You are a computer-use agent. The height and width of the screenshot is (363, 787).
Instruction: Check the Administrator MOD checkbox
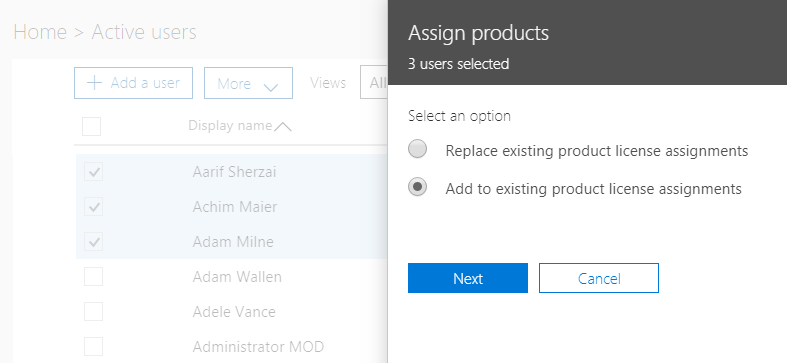pyautogui.click(x=93, y=346)
